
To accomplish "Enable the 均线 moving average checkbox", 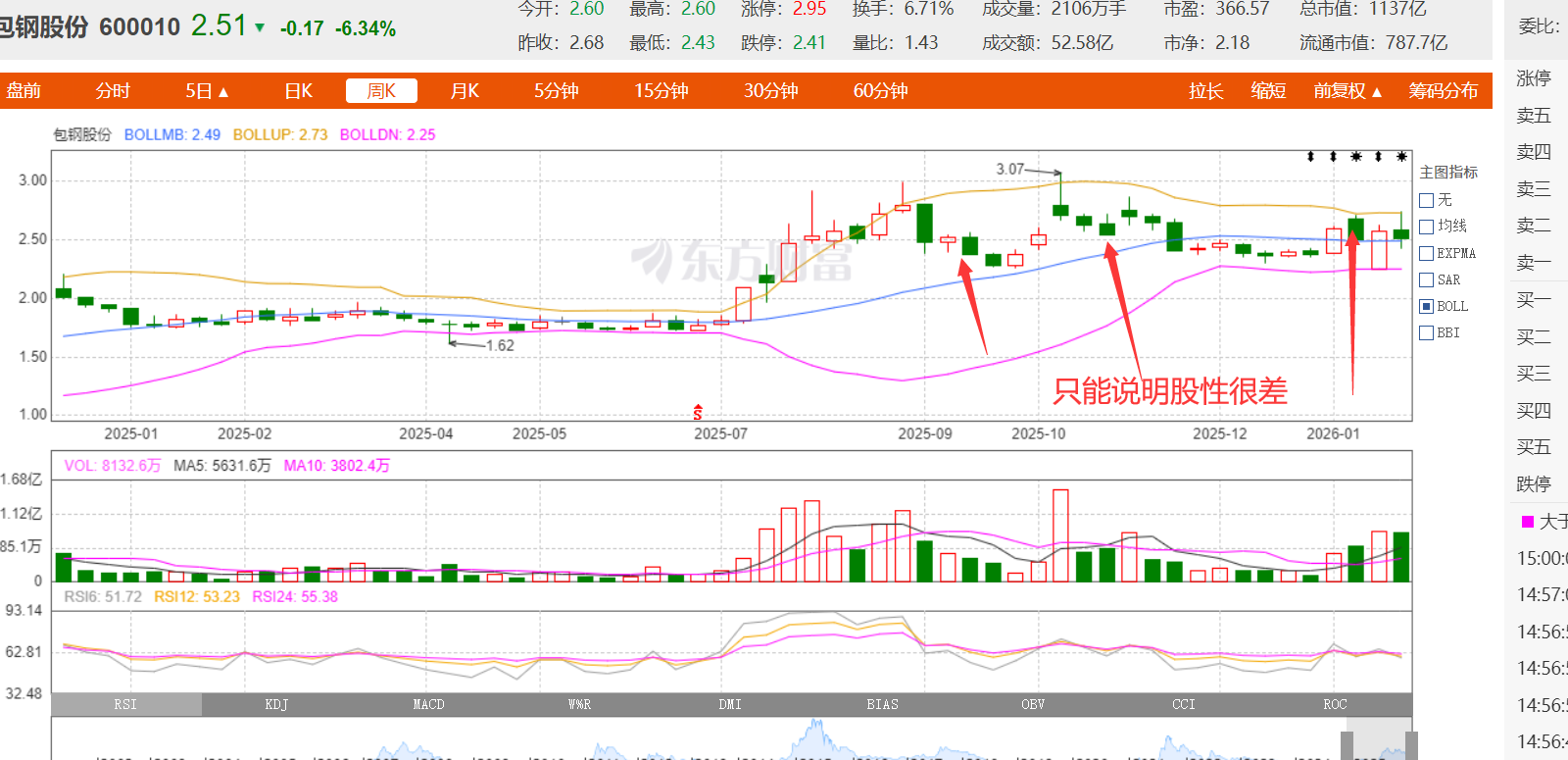I will point(1427,227).
